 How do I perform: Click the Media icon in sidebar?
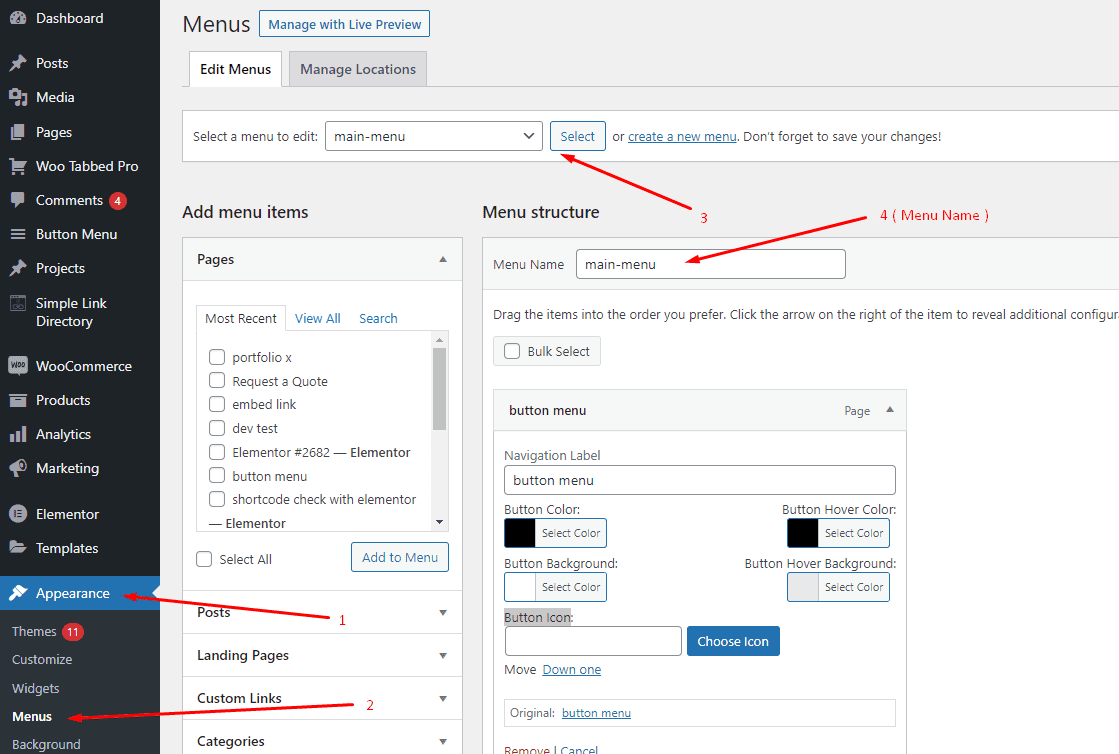(18, 98)
